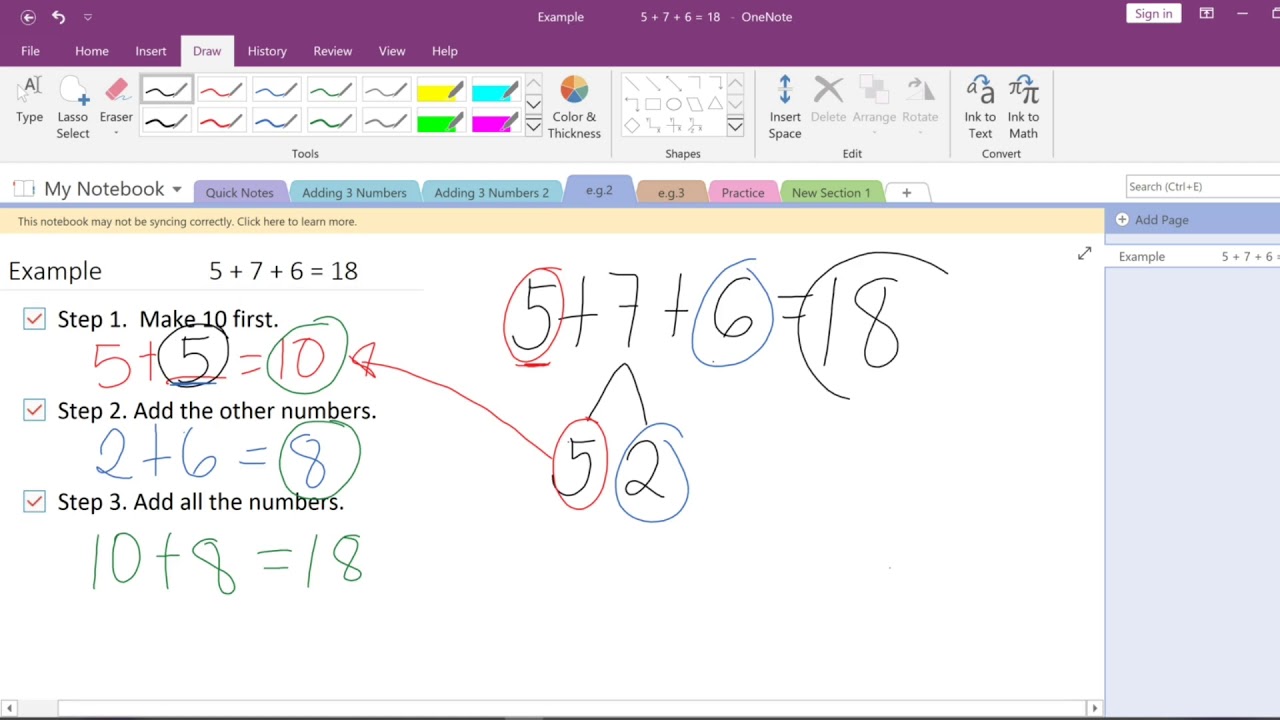Switch to the View ribbon tab
1280x720 pixels.
click(392, 51)
